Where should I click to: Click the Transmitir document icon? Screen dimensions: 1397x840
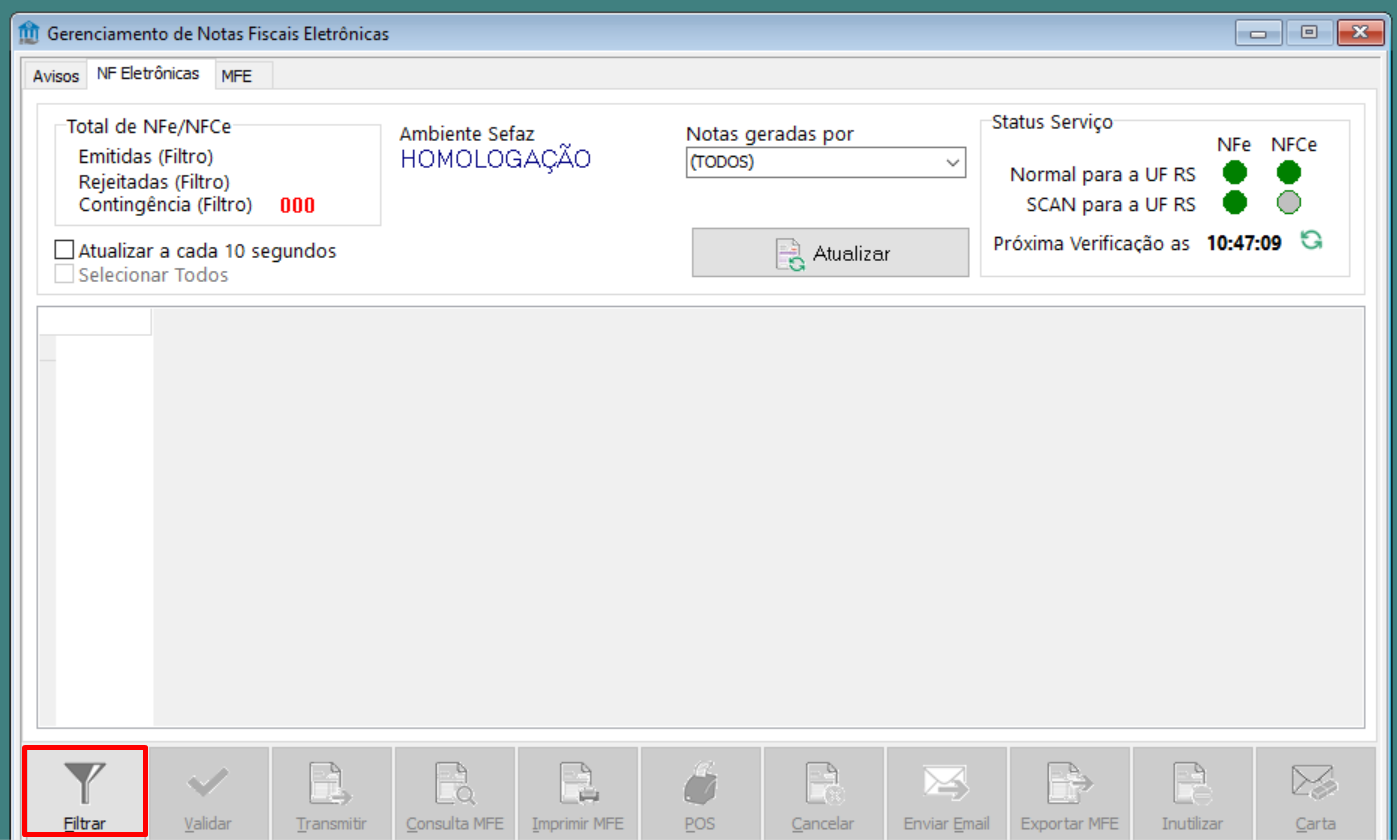[x=331, y=785]
